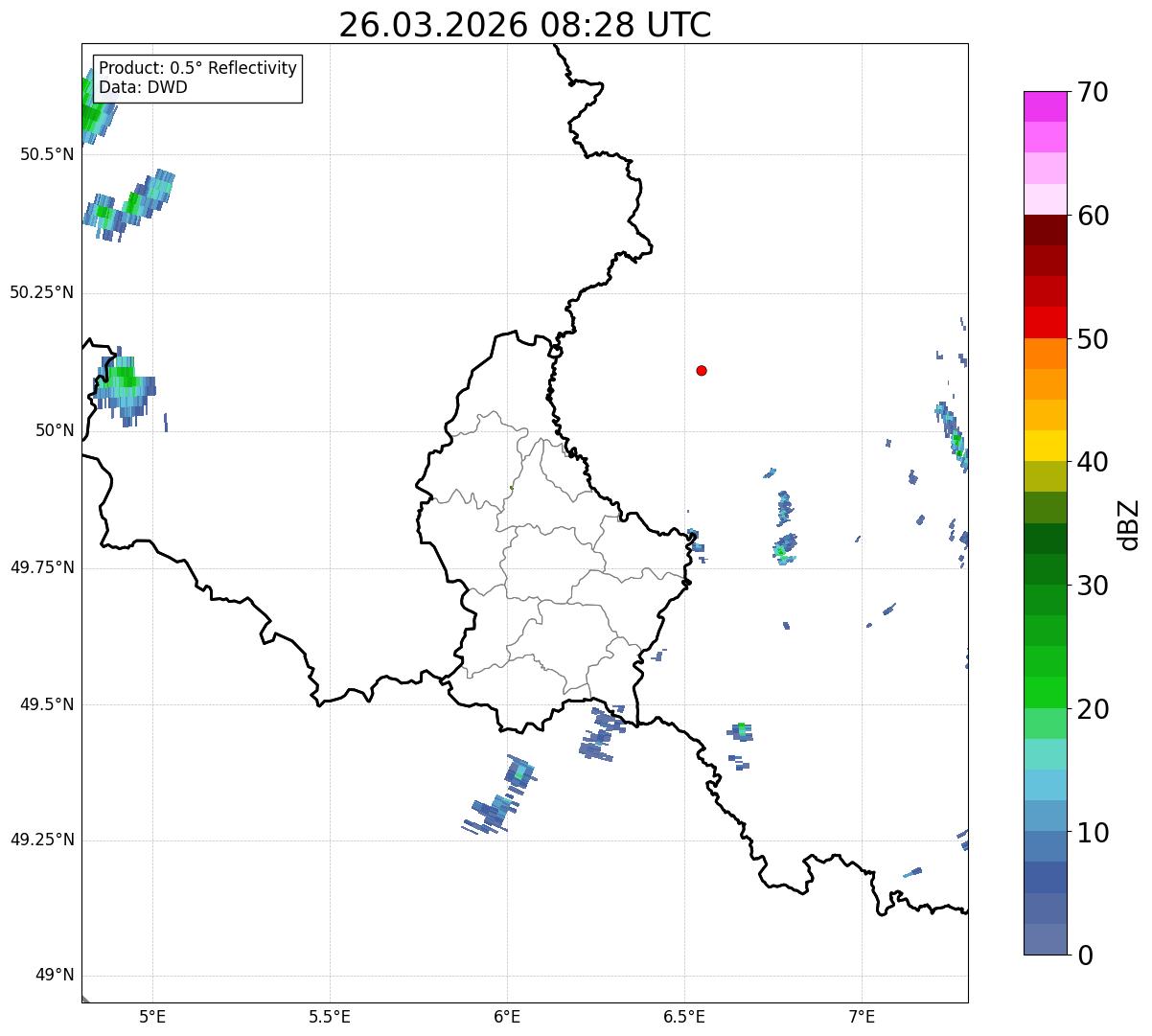The image size is (1152, 1036).
Task: Click the 49.75°N latitude axis label
Action: (41, 567)
